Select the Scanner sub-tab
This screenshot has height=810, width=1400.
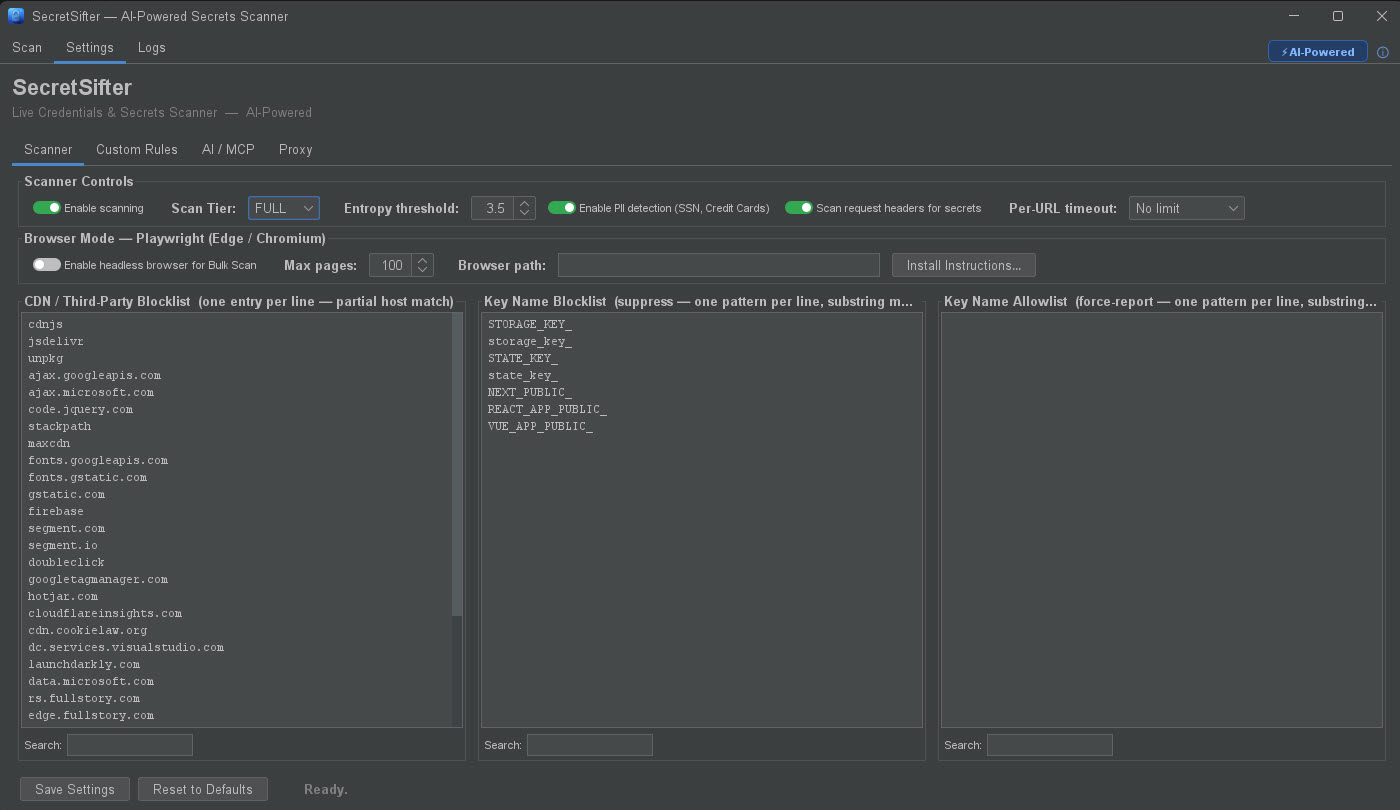(x=48, y=149)
